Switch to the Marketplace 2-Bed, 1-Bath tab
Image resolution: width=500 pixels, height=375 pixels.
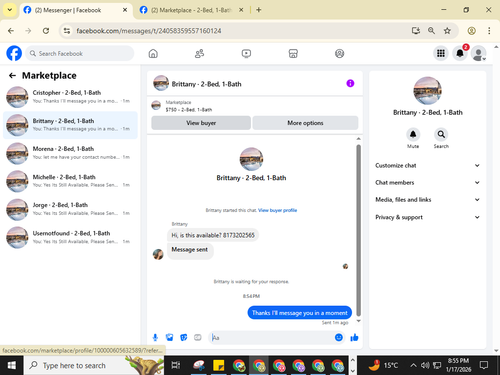pos(191,10)
